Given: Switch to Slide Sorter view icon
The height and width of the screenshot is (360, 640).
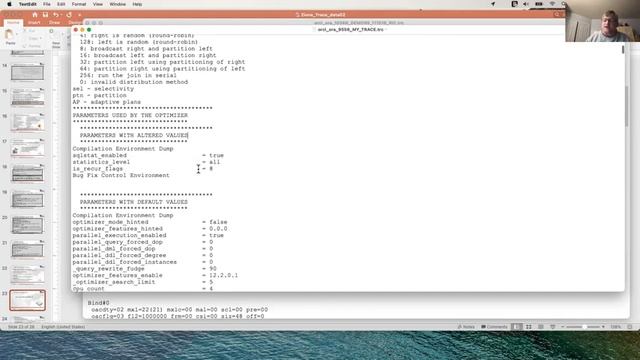Looking at the screenshot, I should tap(529, 327).
